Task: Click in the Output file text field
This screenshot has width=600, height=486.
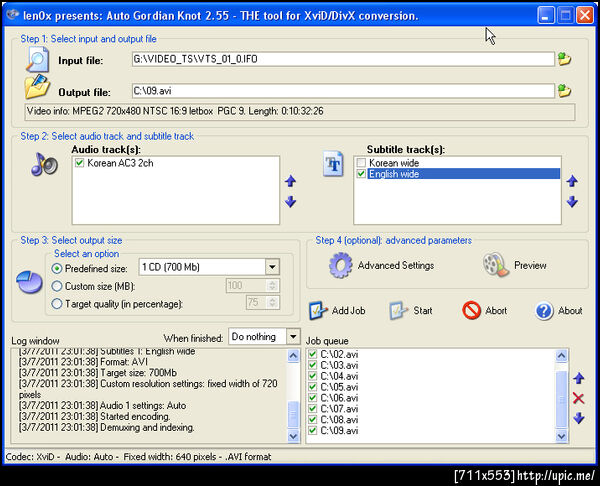Action: point(343,91)
